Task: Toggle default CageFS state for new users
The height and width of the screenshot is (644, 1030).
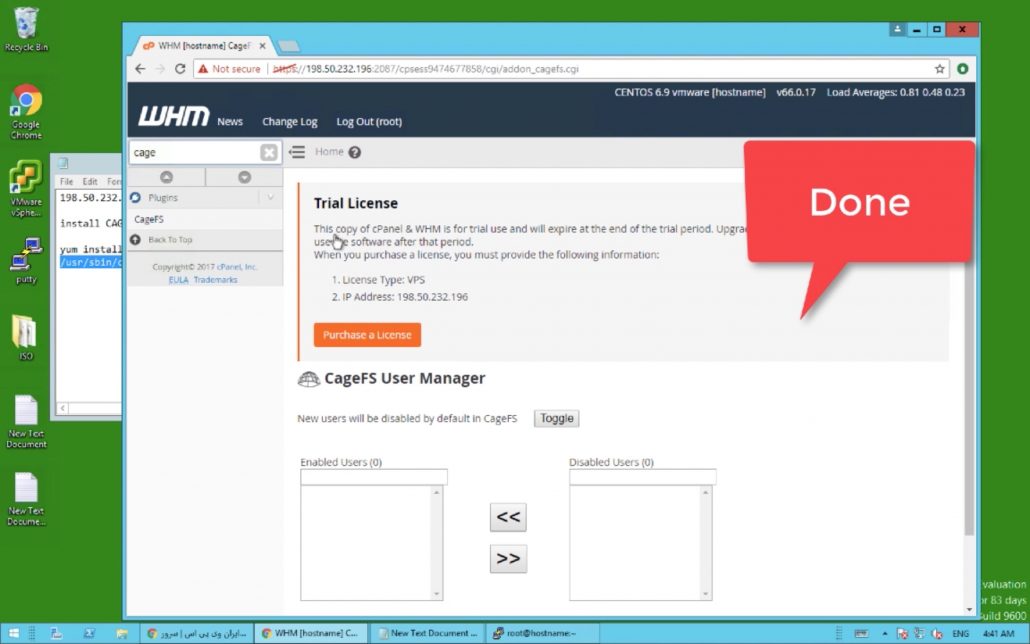Action: coord(556,418)
